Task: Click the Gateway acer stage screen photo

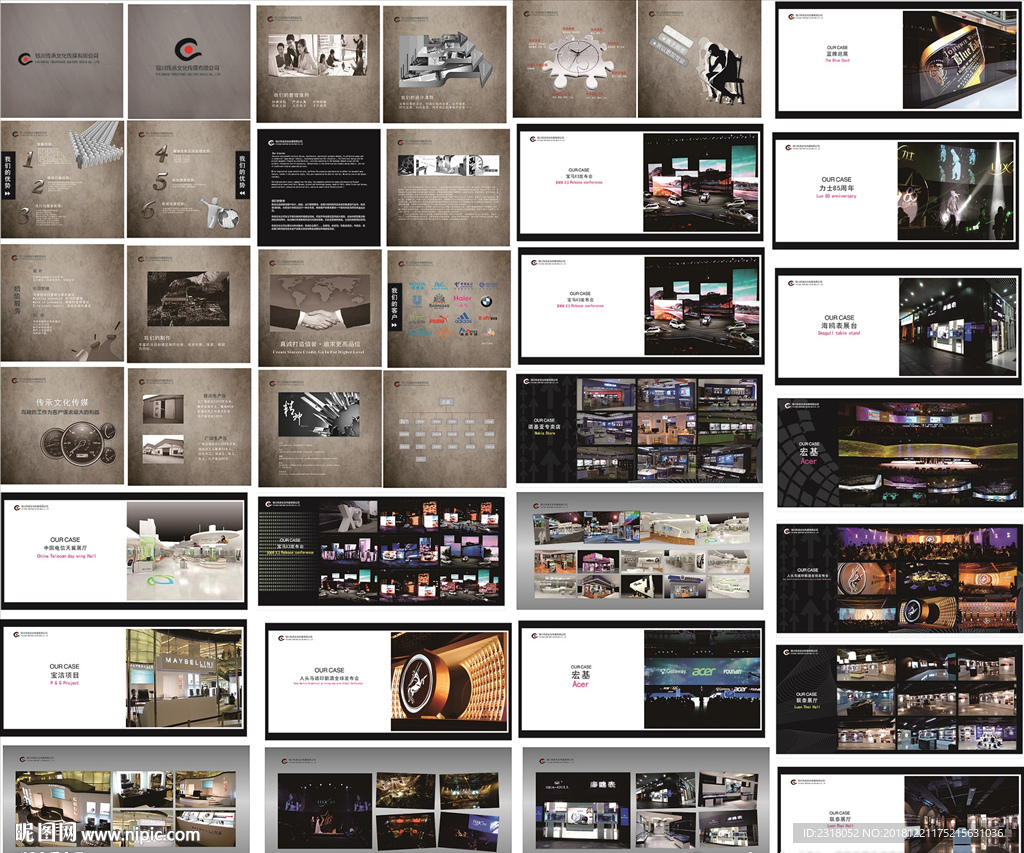Action: pyautogui.click(x=702, y=679)
